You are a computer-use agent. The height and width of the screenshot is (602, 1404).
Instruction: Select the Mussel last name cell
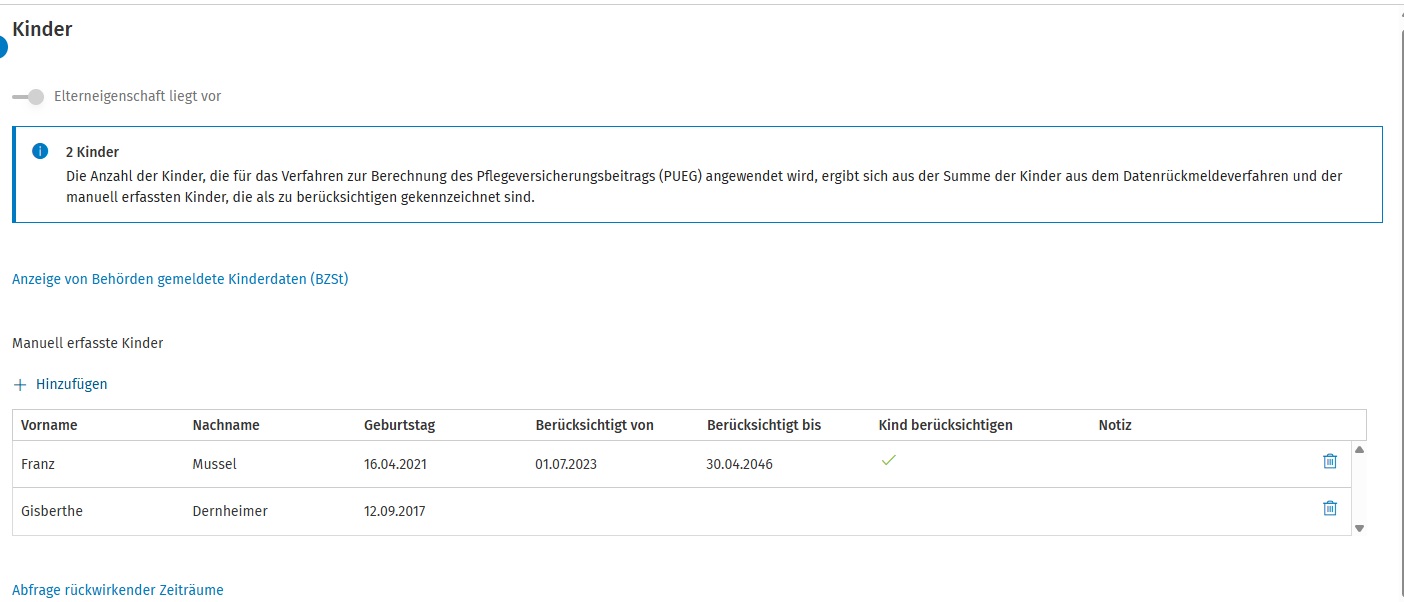[x=215, y=464]
